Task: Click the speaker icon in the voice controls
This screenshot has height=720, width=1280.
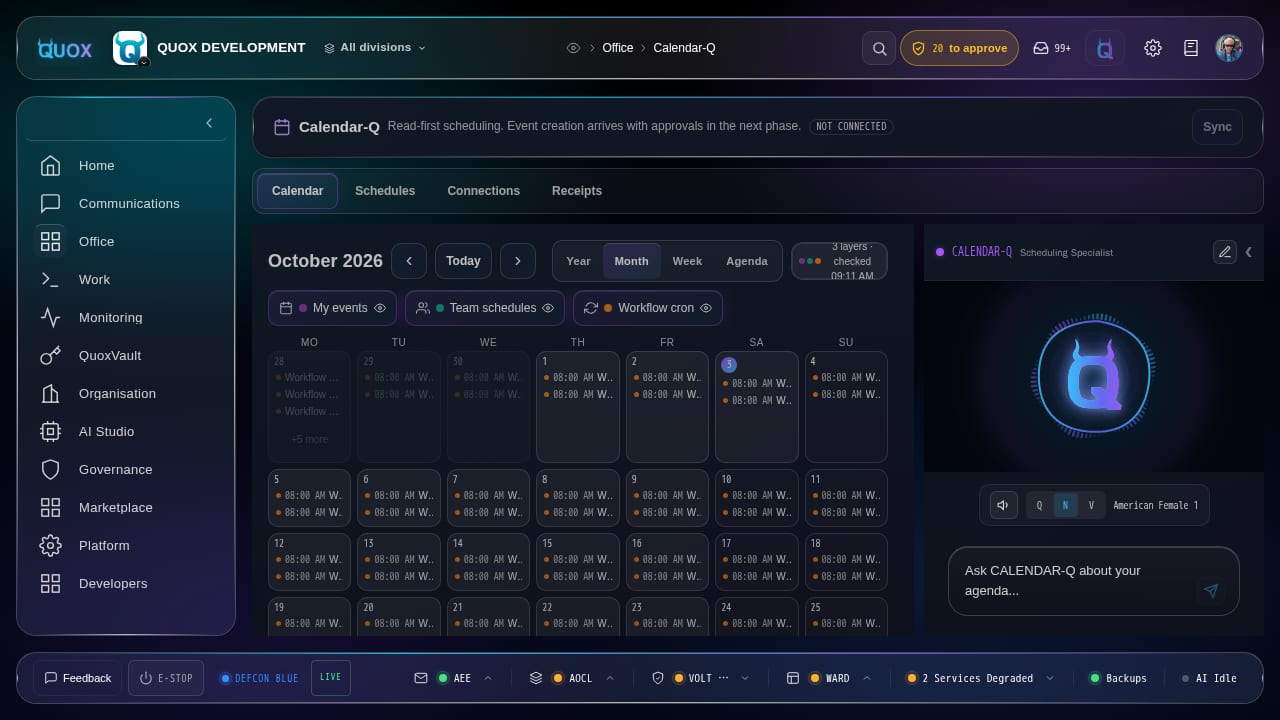Action: pyautogui.click(x=1004, y=505)
